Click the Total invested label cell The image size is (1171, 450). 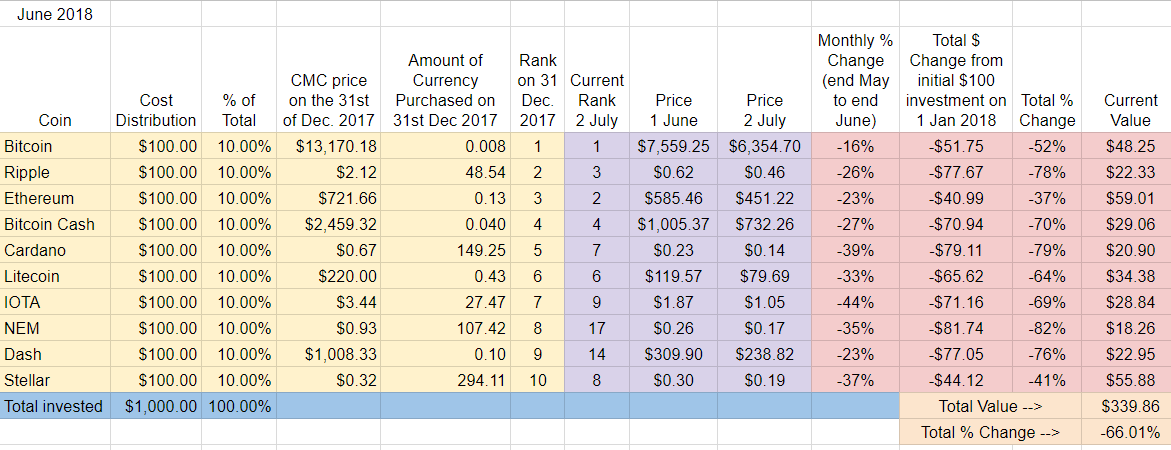[55, 407]
